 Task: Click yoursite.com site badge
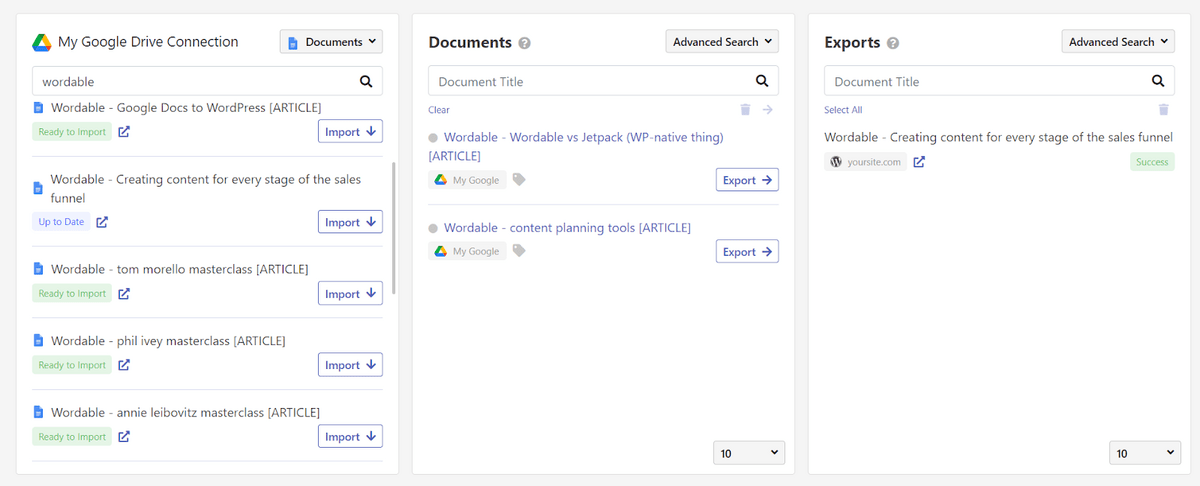(865, 162)
